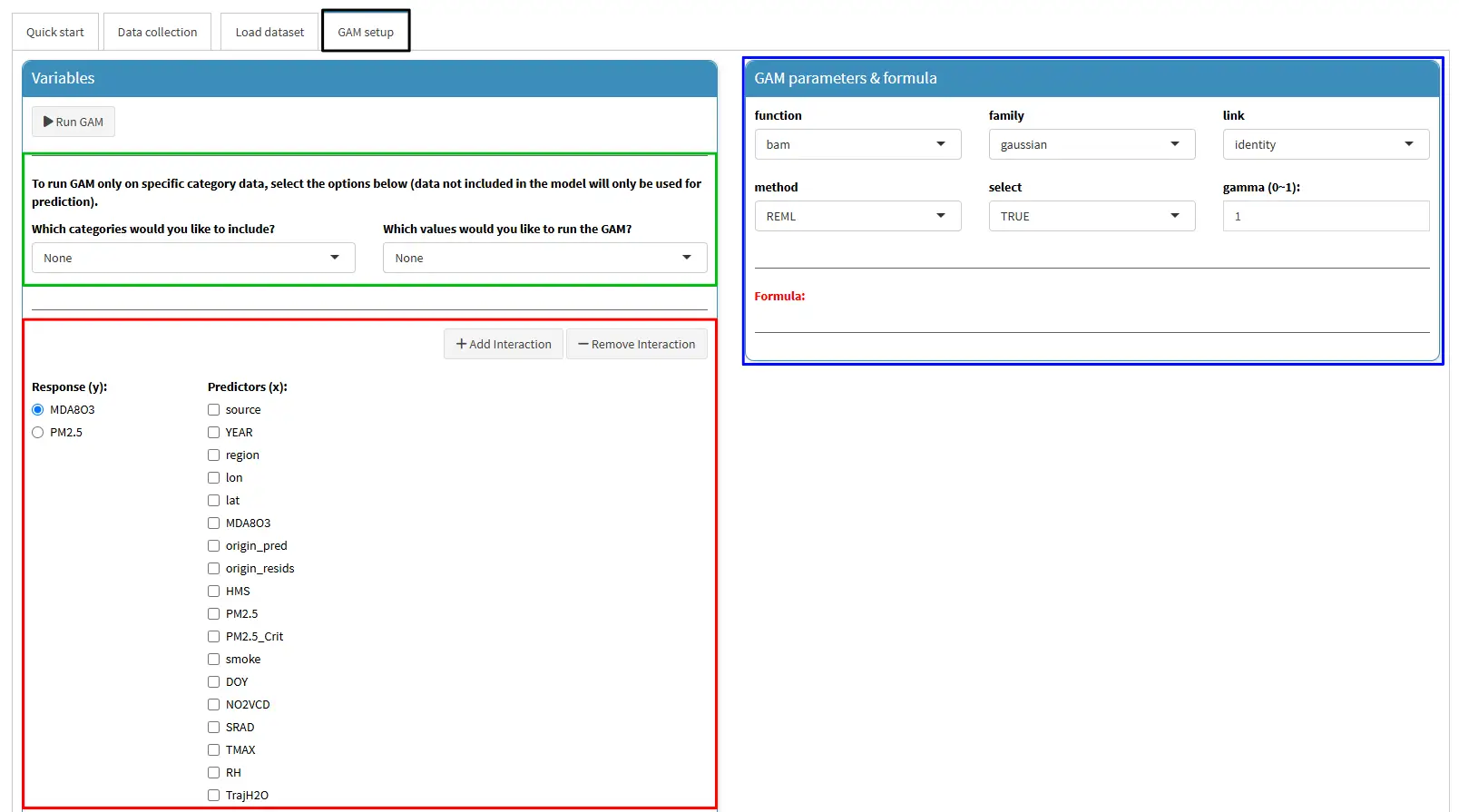The width and height of the screenshot is (1459, 812).
Task: Click Add Interaction button
Action: 504,344
